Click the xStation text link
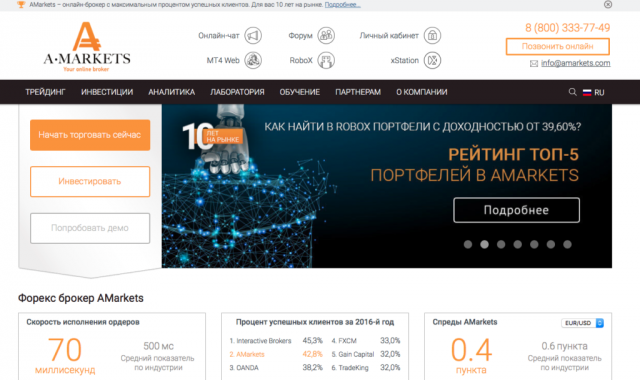 (404, 60)
